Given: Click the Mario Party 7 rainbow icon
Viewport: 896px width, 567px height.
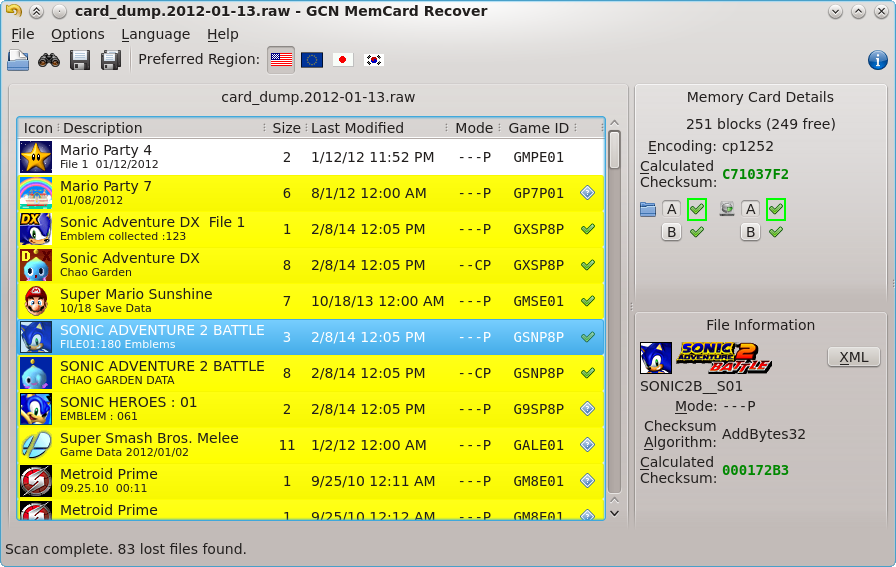Looking at the screenshot, I should pos(36,193).
